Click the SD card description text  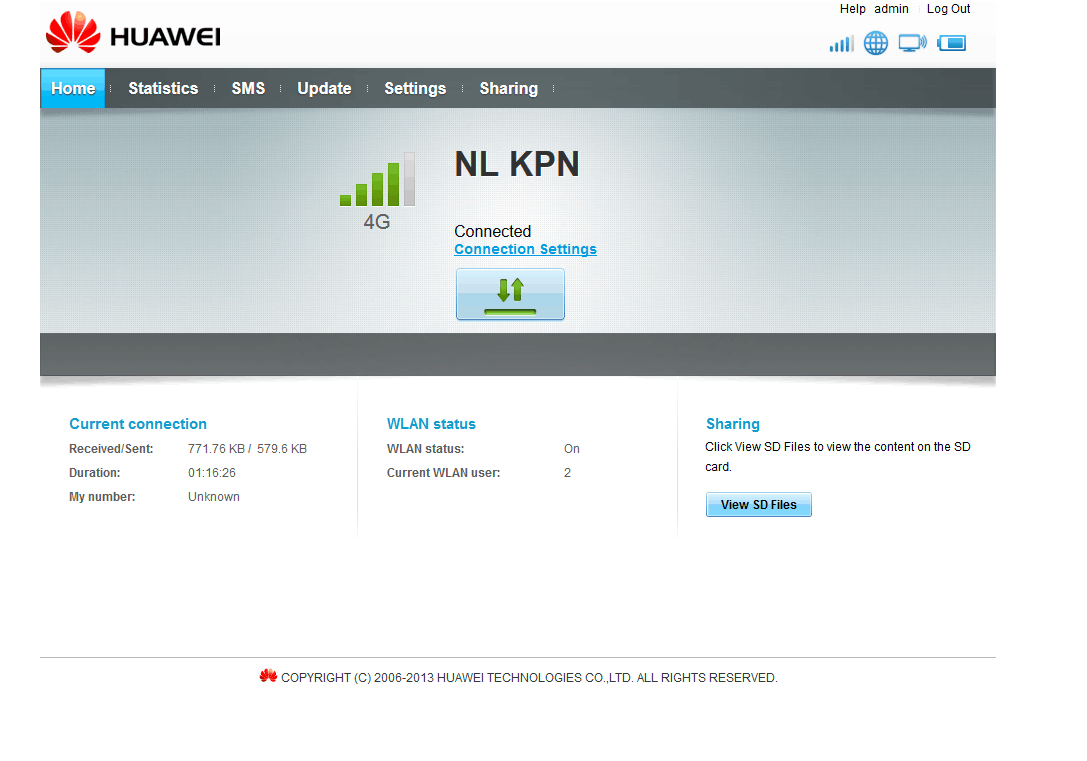(x=837, y=457)
